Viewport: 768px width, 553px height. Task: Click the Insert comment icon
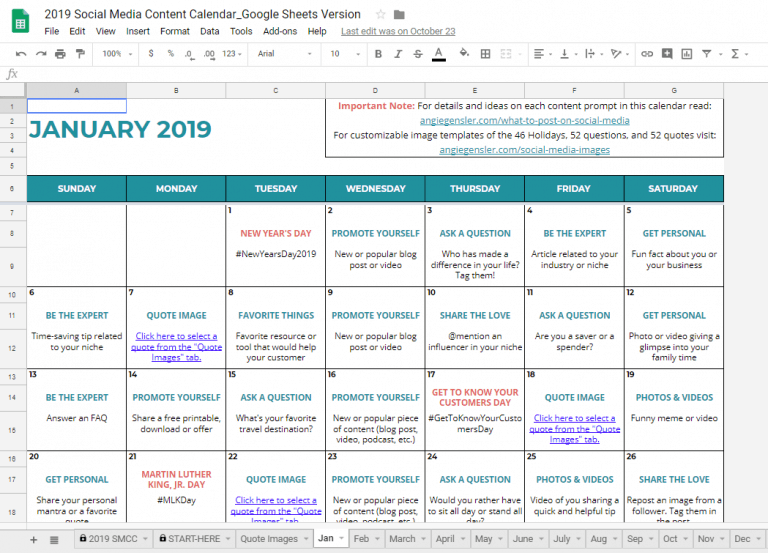click(x=667, y=53)
